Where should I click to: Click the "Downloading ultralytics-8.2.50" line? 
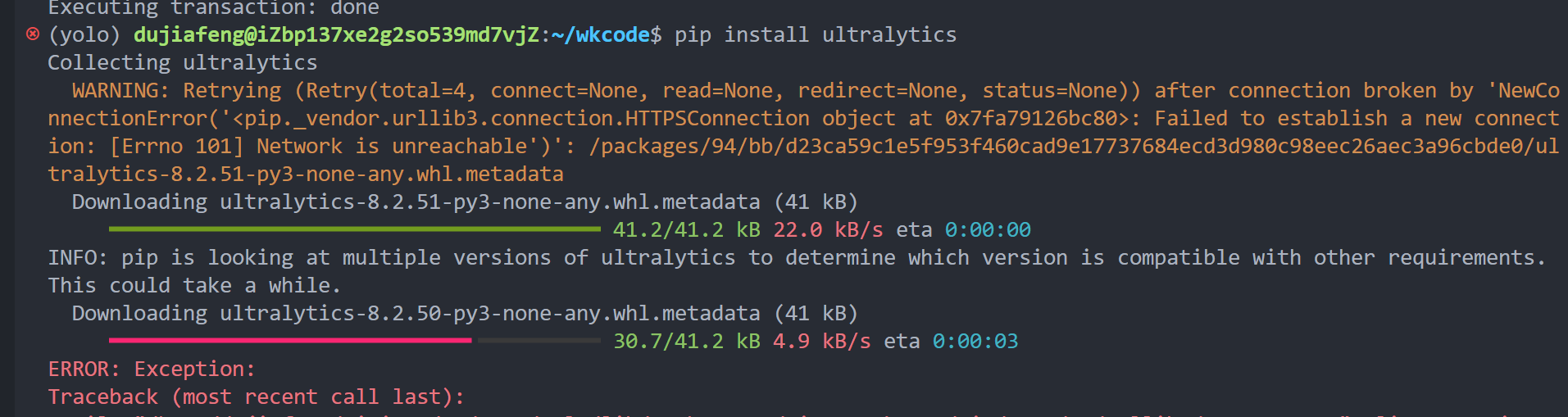[x=464, y=313]
